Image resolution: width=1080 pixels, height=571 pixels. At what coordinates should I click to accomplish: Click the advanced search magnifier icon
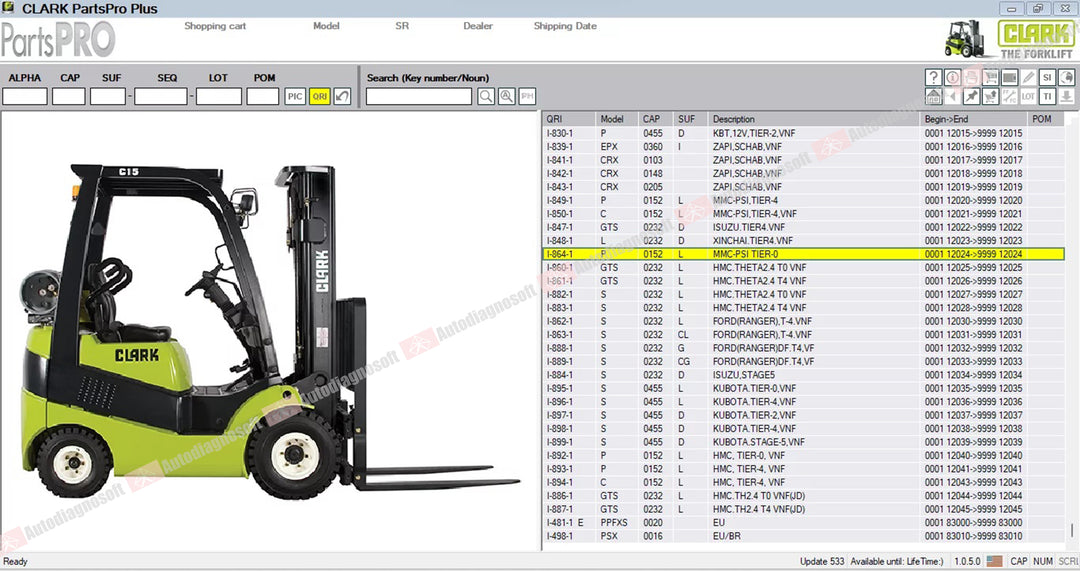506,96
